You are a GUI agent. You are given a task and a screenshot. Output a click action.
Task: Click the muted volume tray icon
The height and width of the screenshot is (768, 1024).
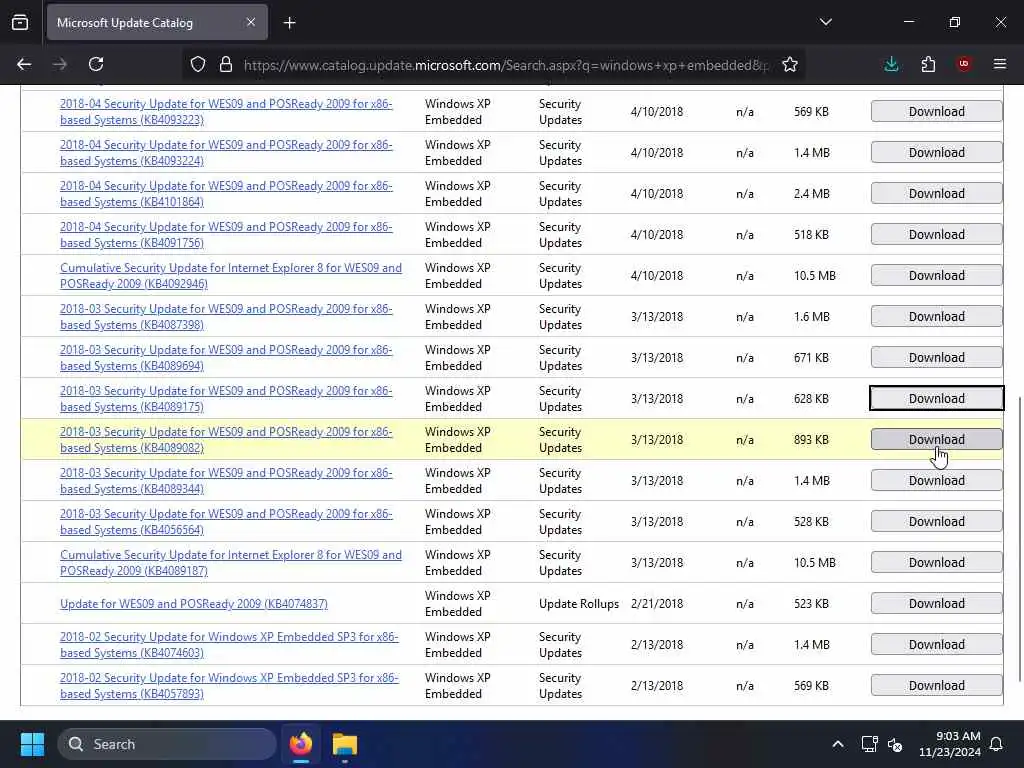[895, 744]
